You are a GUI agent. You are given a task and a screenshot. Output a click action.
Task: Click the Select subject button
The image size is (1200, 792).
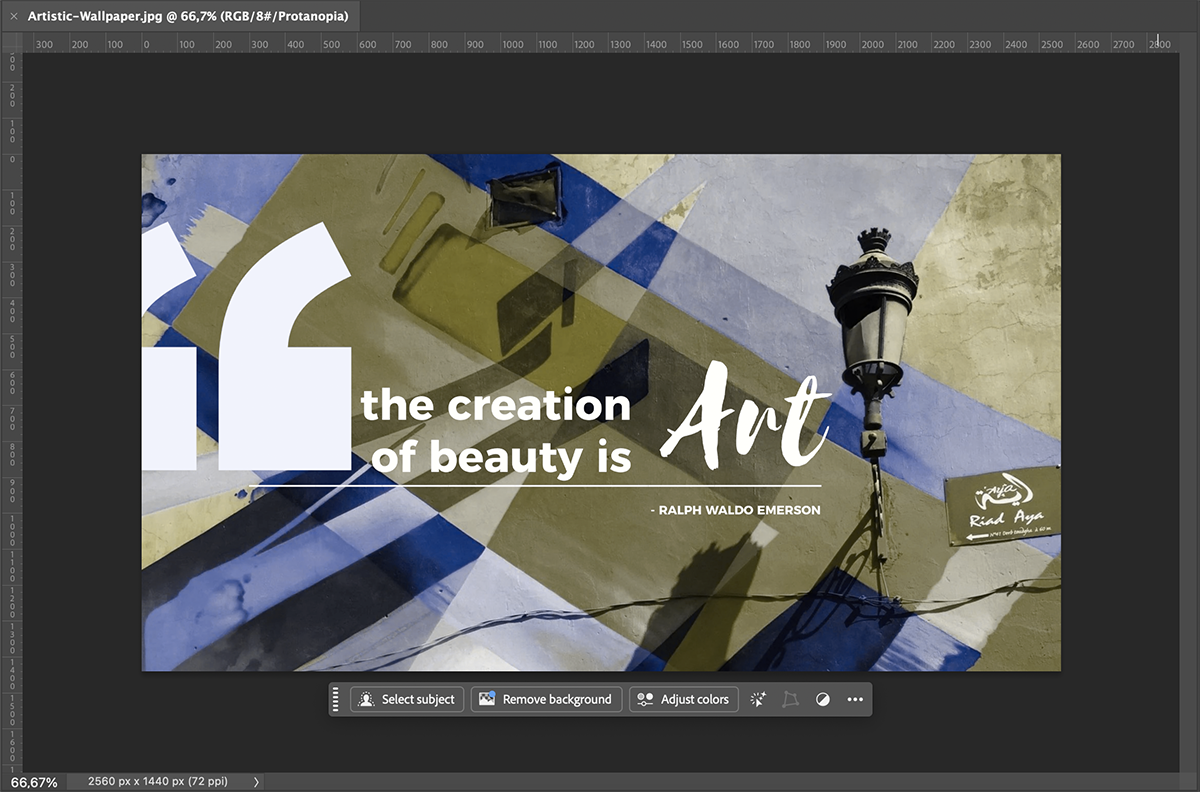[406, 700]
